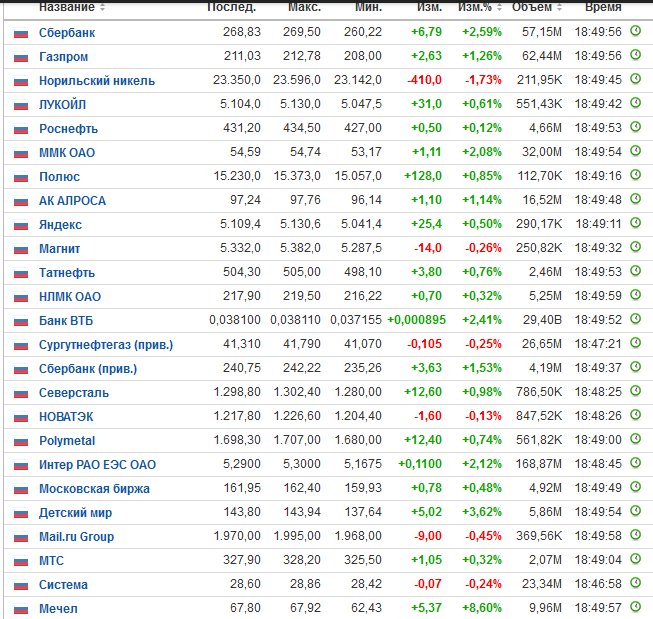Open the НЛМК ОАО stock link
The width and height of the screenshot is (653, 619).
coord(70,297)
